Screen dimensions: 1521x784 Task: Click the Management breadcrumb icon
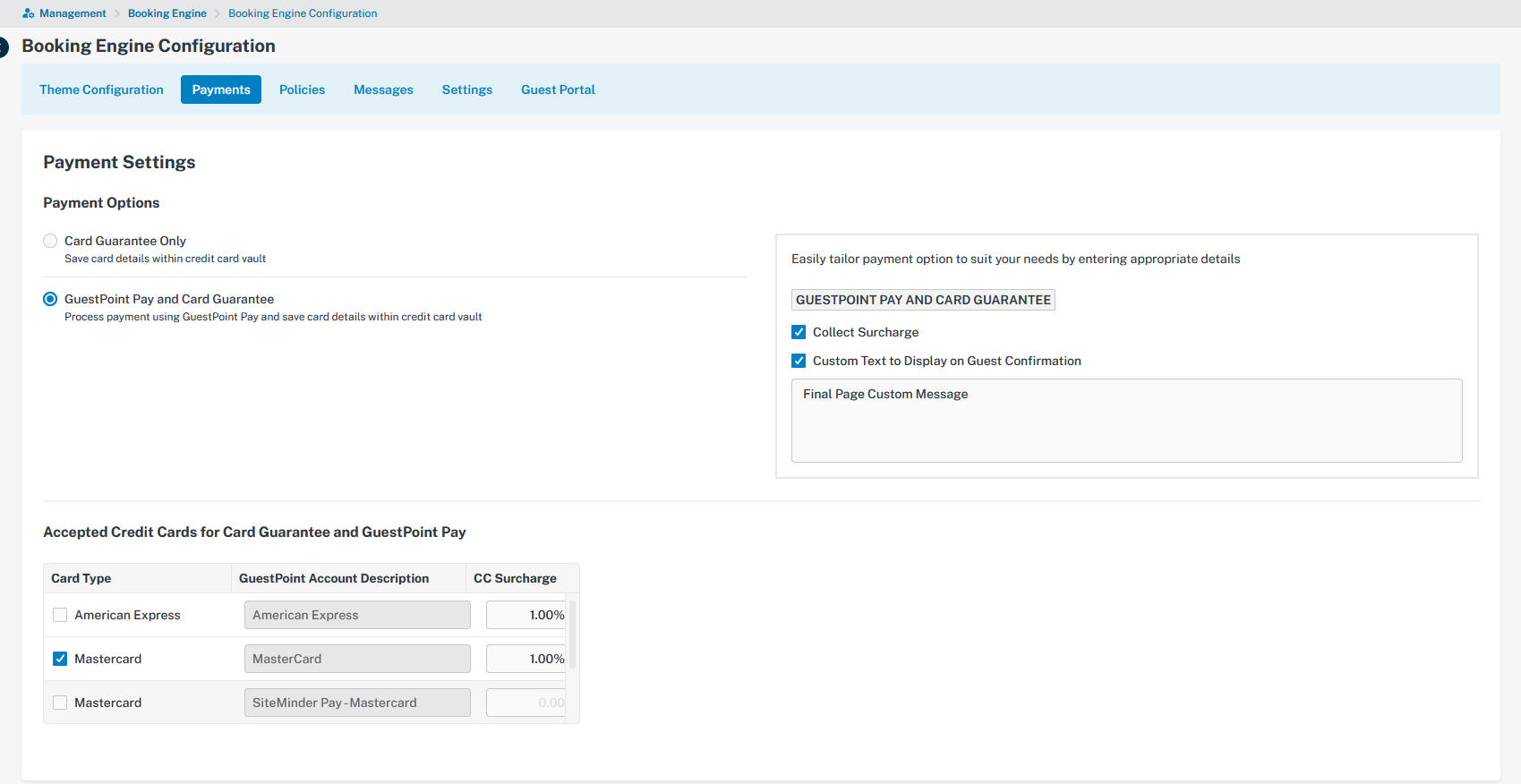[x=29, y=13]
